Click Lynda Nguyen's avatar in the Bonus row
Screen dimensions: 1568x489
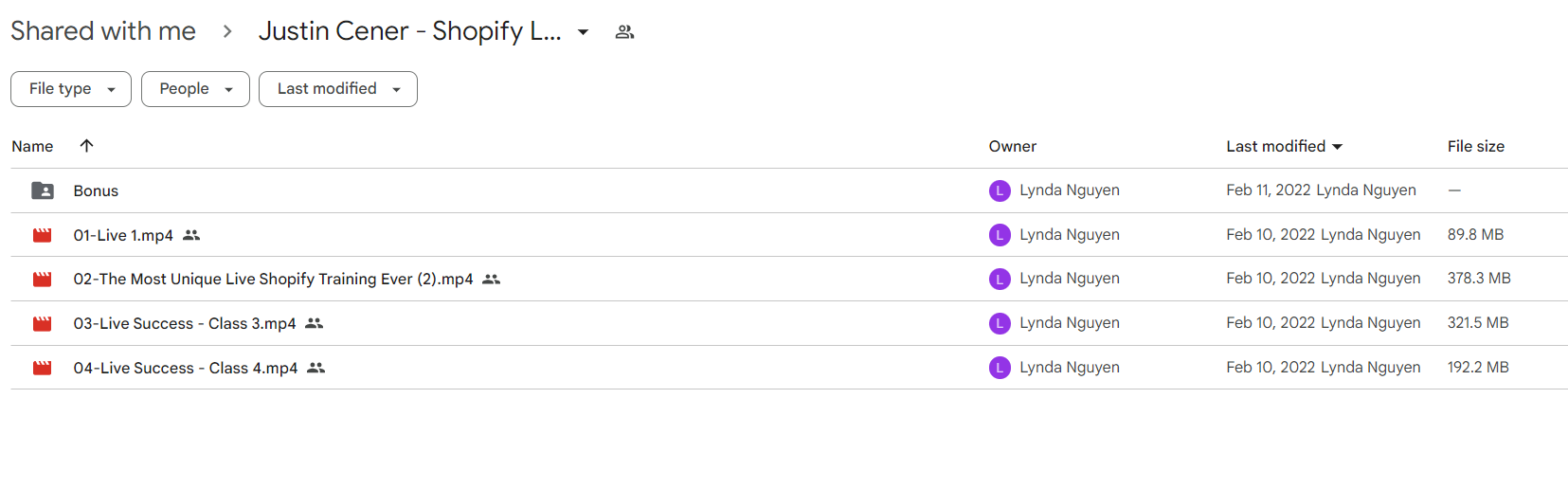[x=1000, y=190]
